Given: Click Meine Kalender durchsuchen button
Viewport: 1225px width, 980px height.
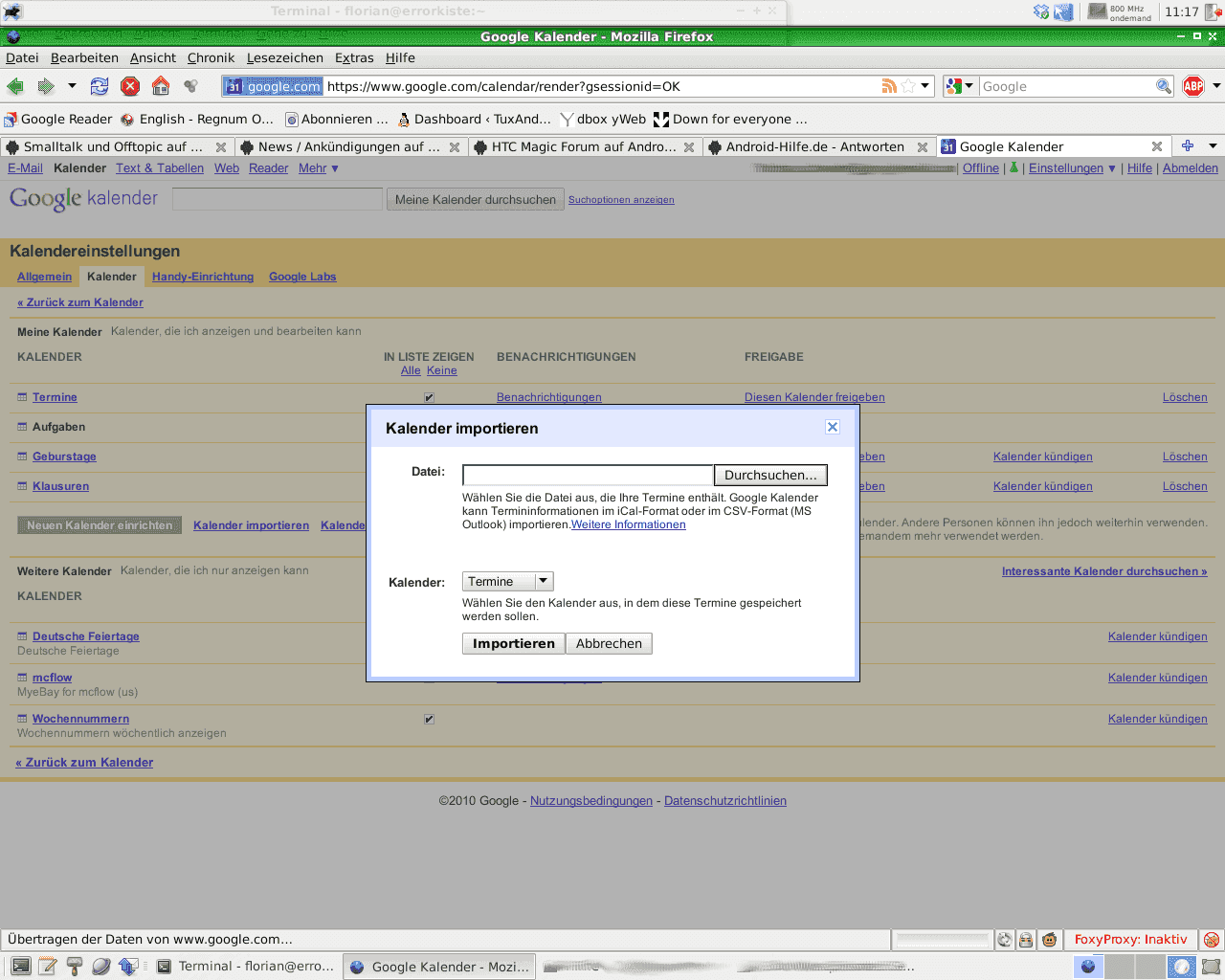Looking at the screenshot, I should 476,199.
